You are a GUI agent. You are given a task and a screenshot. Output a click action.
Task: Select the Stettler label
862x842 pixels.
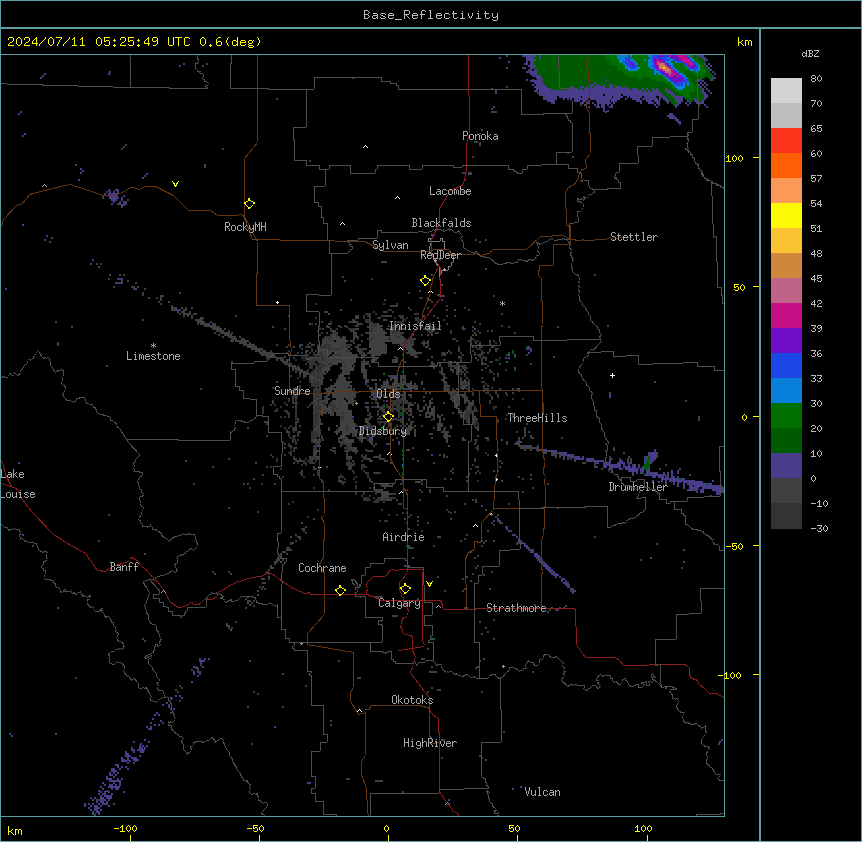pos(634,237)
